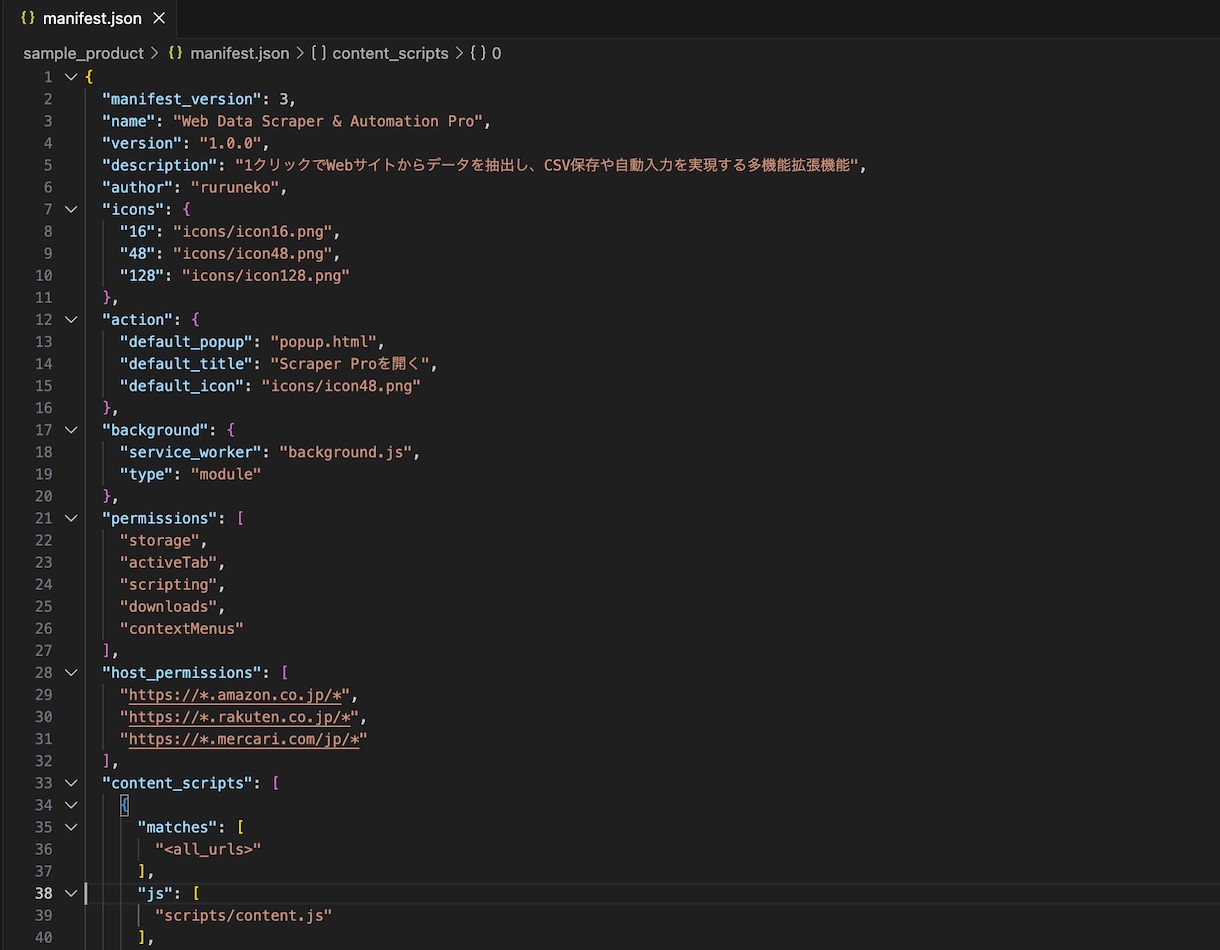Fold the "icons" block
This screenshot has height=950, width=1220.
point(70,209)
